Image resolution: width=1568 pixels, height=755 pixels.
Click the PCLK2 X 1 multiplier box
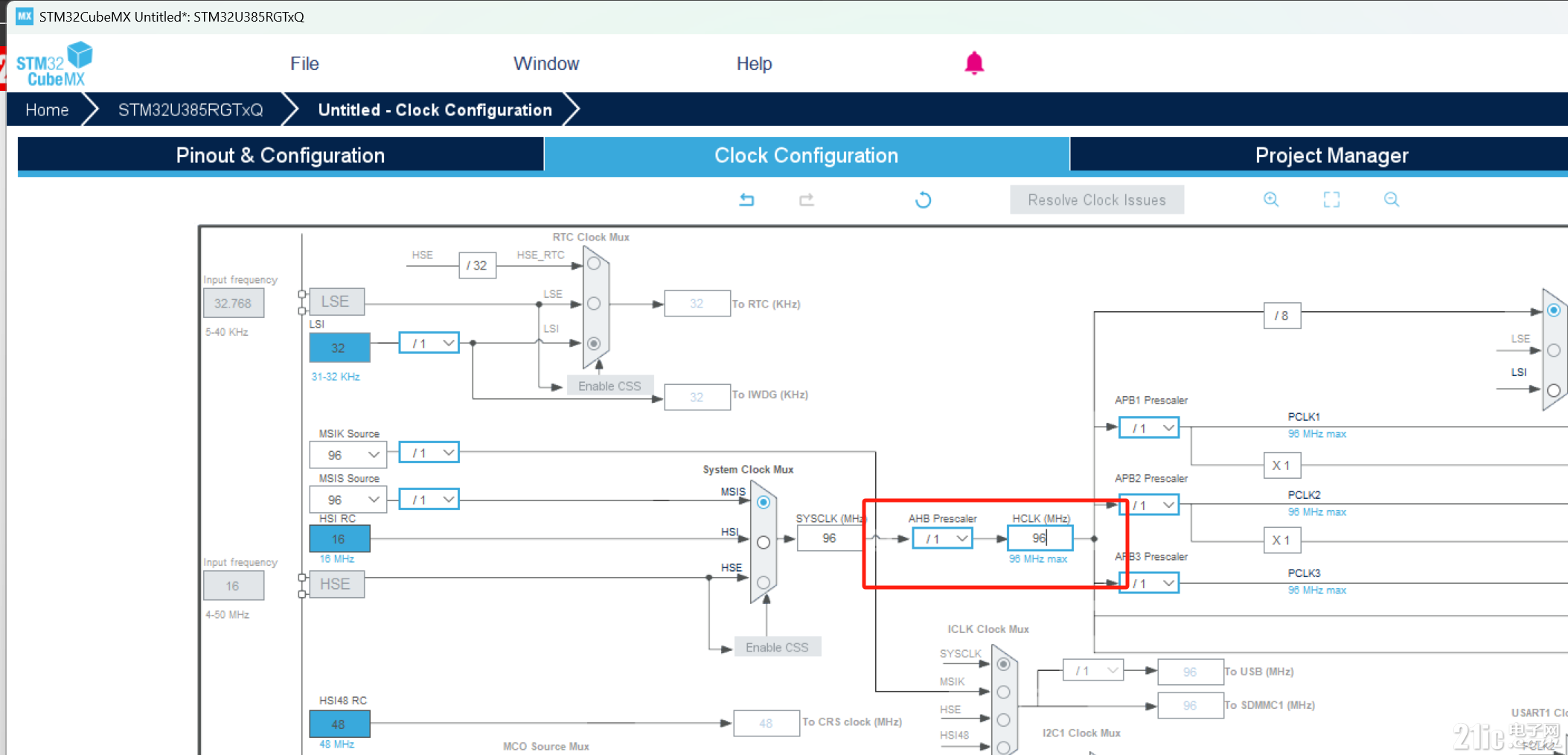[x=1282, y=540]
